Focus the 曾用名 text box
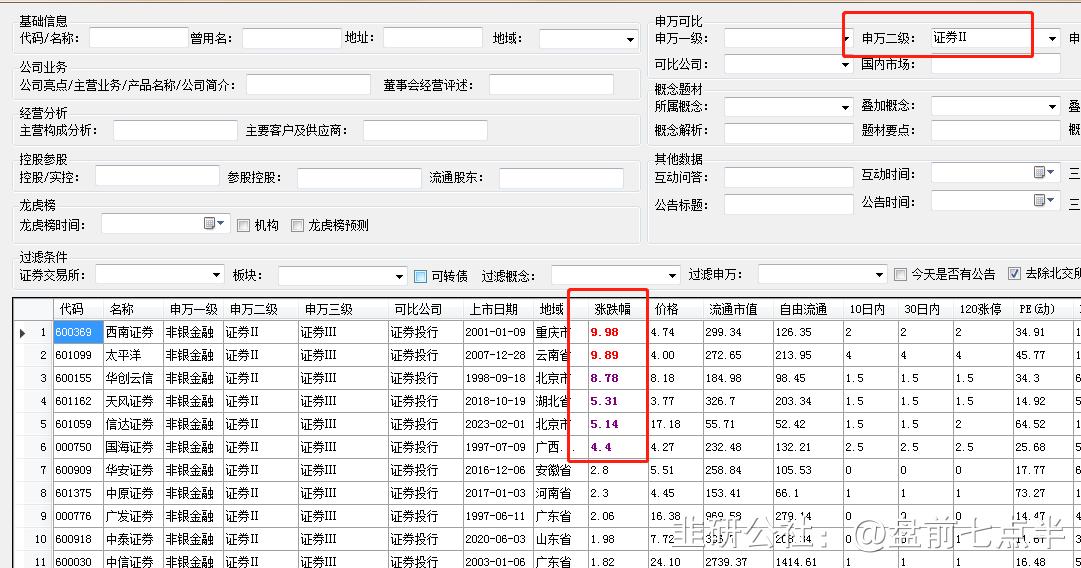 click(x=292, y=38)
